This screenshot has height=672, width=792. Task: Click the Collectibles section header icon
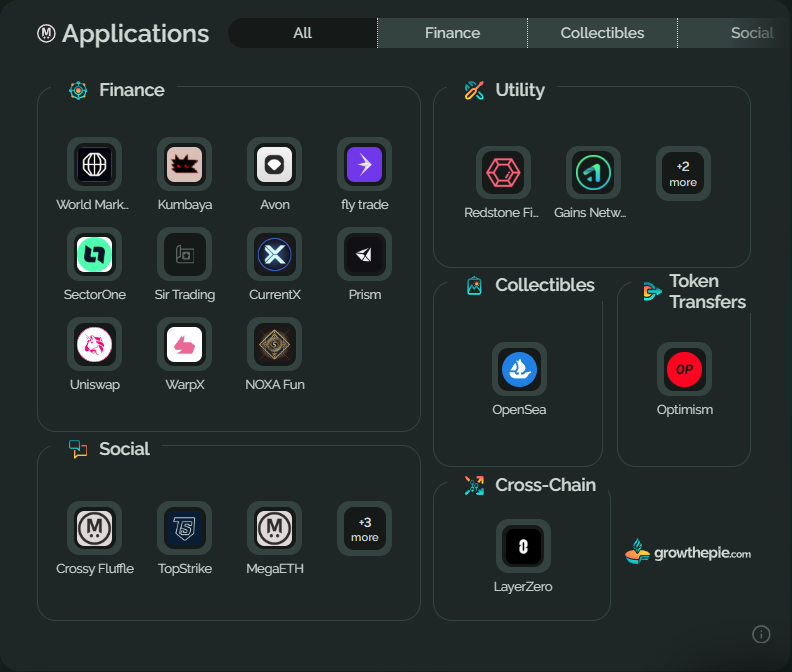tap(474, 285)
